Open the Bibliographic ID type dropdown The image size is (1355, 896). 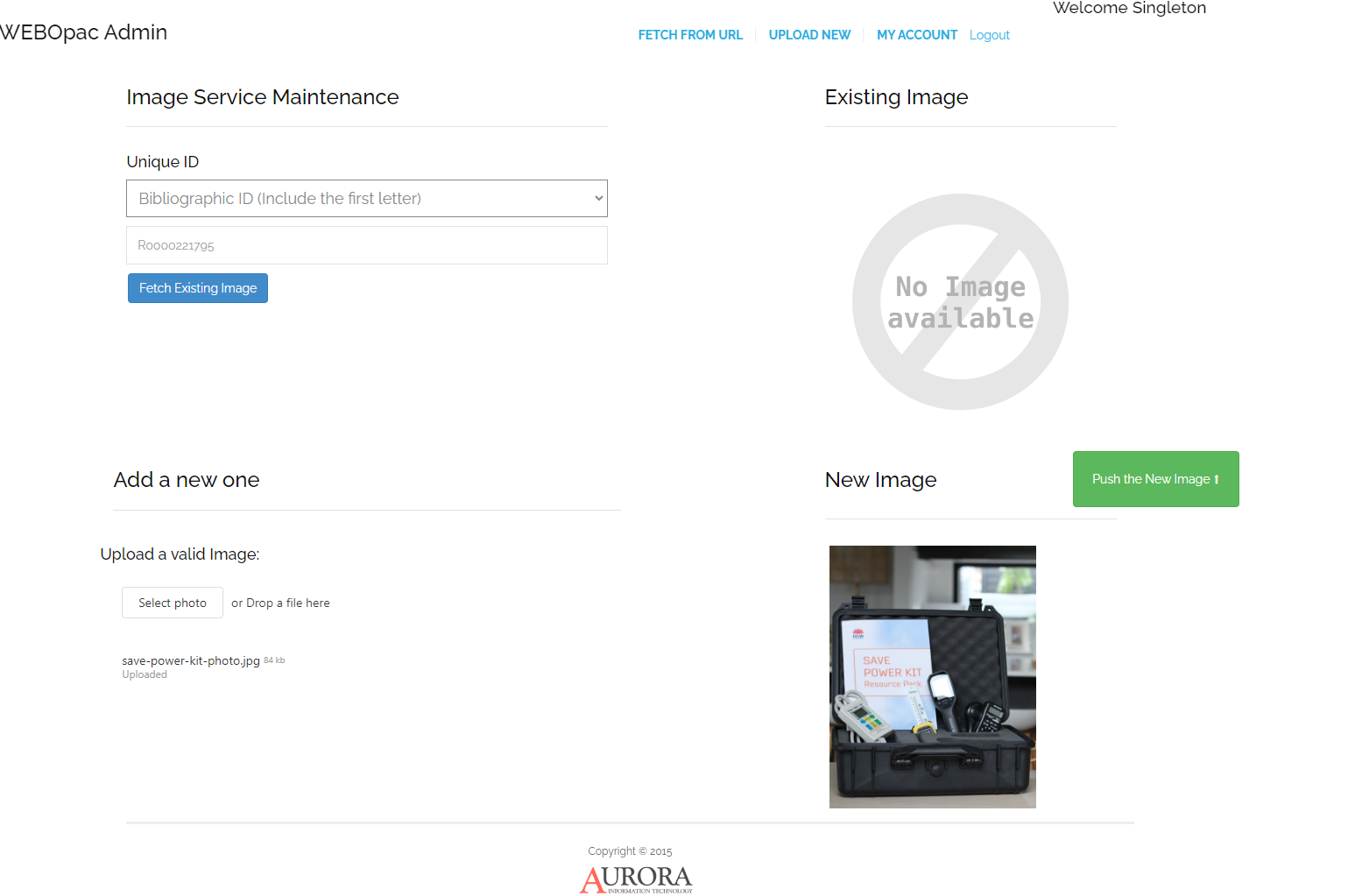coord(366,199)
